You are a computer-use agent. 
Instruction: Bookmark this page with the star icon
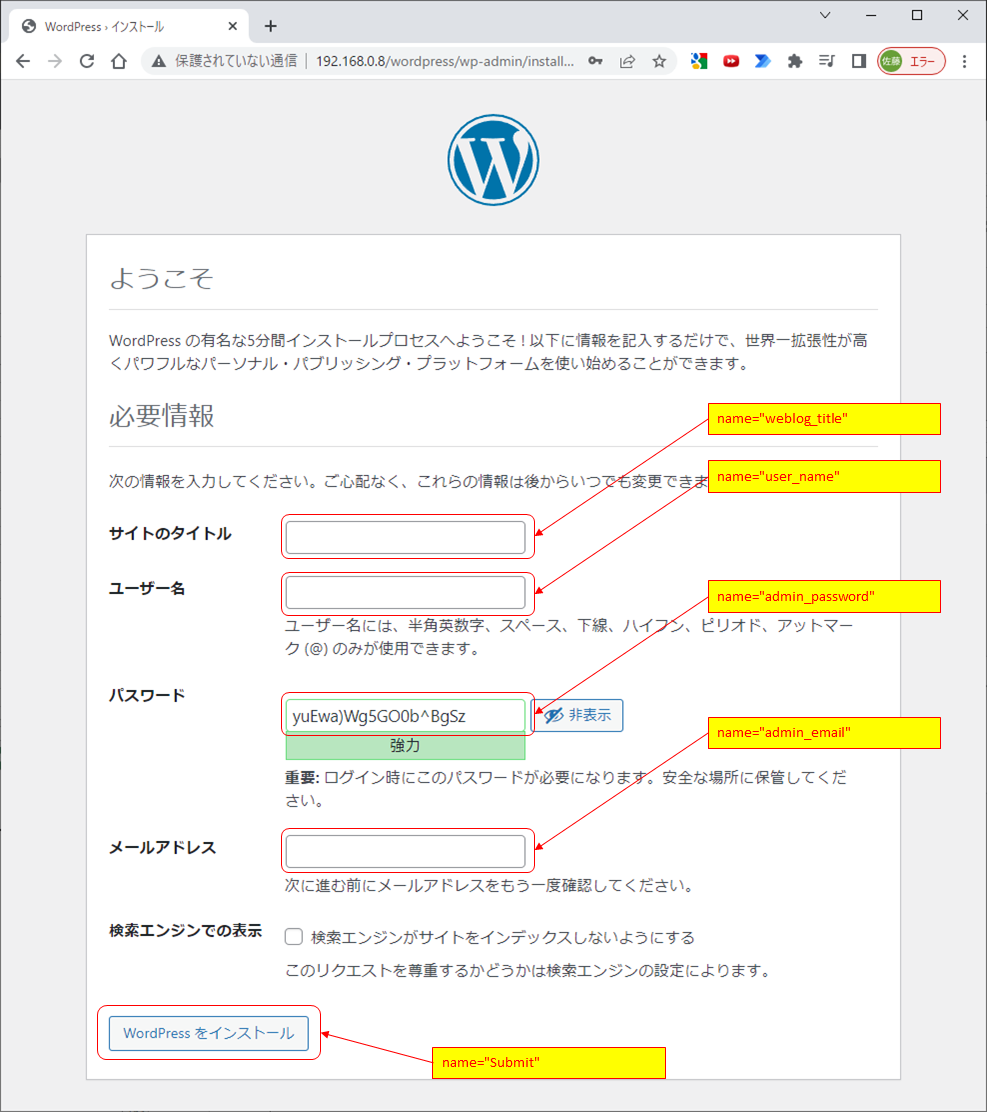coord(659,62)
